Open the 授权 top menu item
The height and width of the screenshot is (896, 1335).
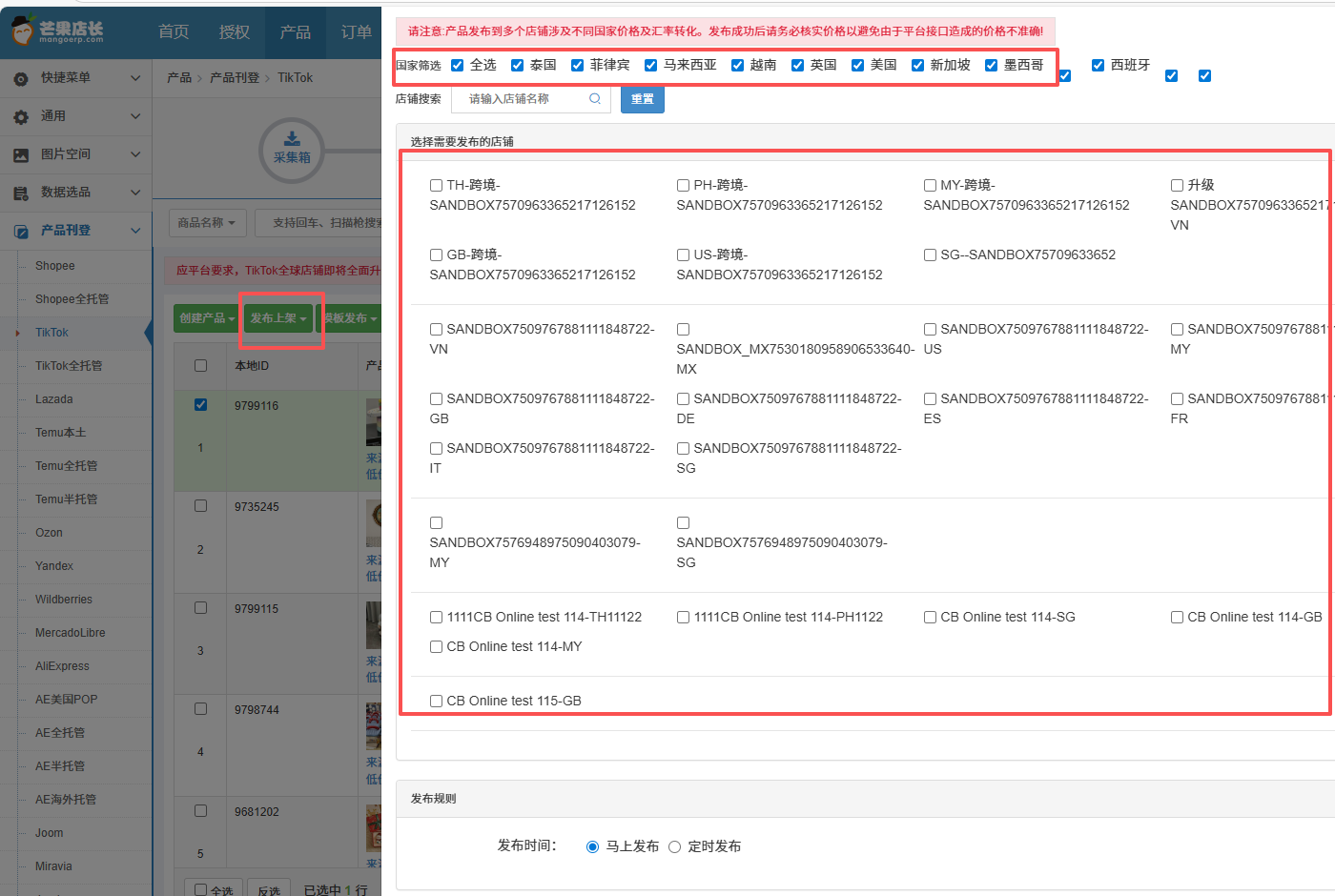click(x=235, y=32)
